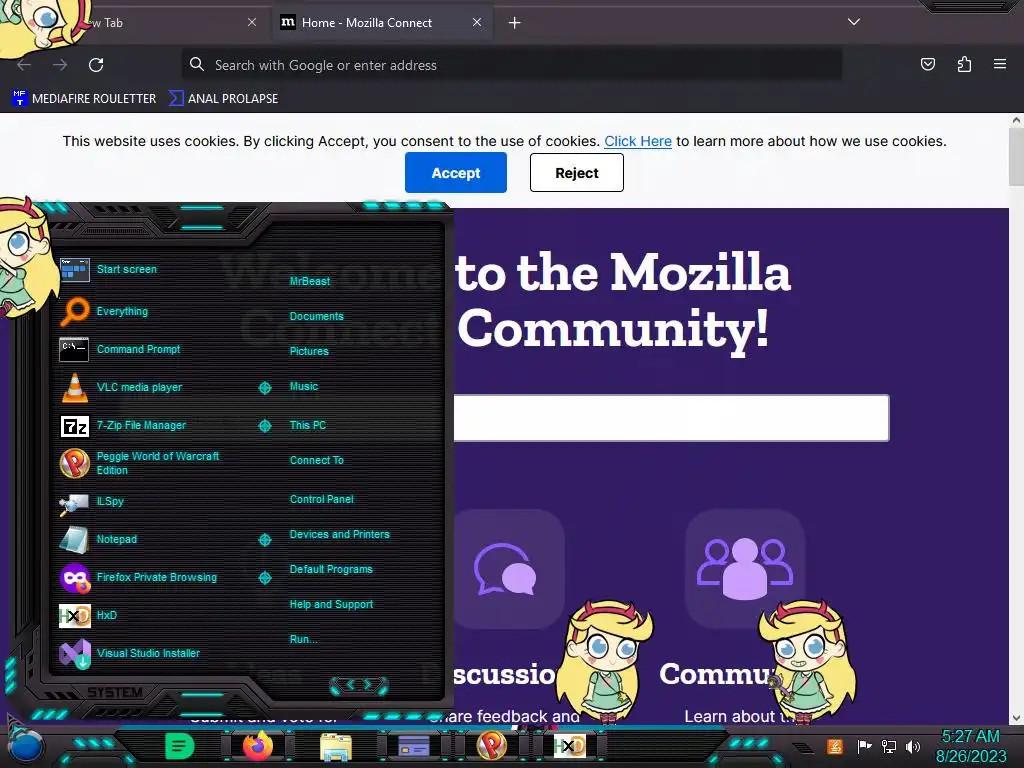Open File Explorer from taskbar
Viewport: 1024px width, 768px height.
pos(336,746)
